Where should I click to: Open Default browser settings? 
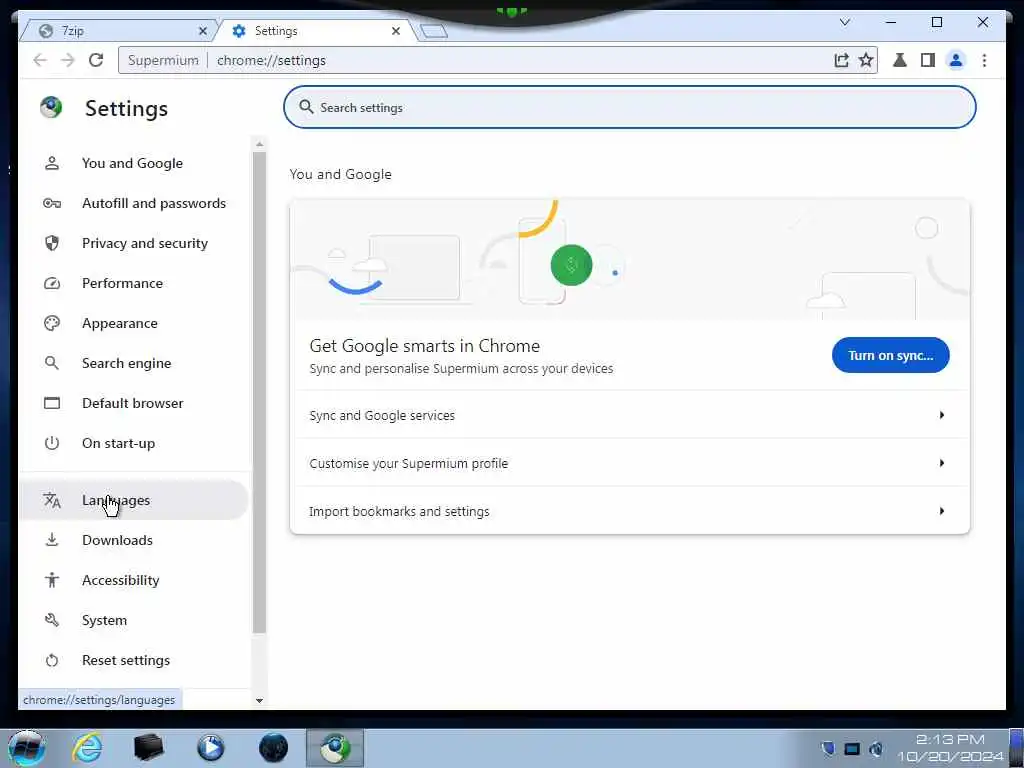pos(134,403)
